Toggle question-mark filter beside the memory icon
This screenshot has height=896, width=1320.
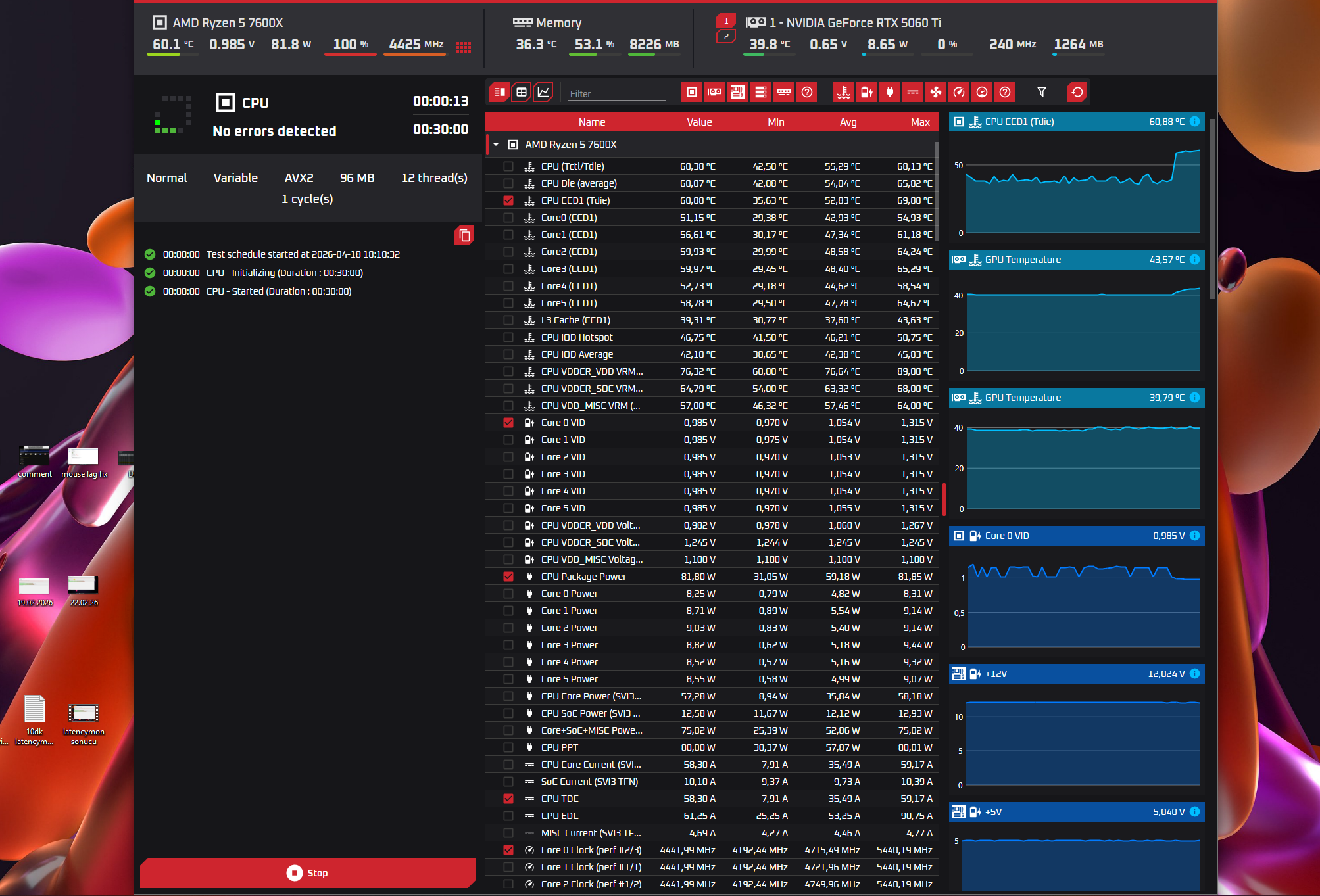(x=807, y=92)
